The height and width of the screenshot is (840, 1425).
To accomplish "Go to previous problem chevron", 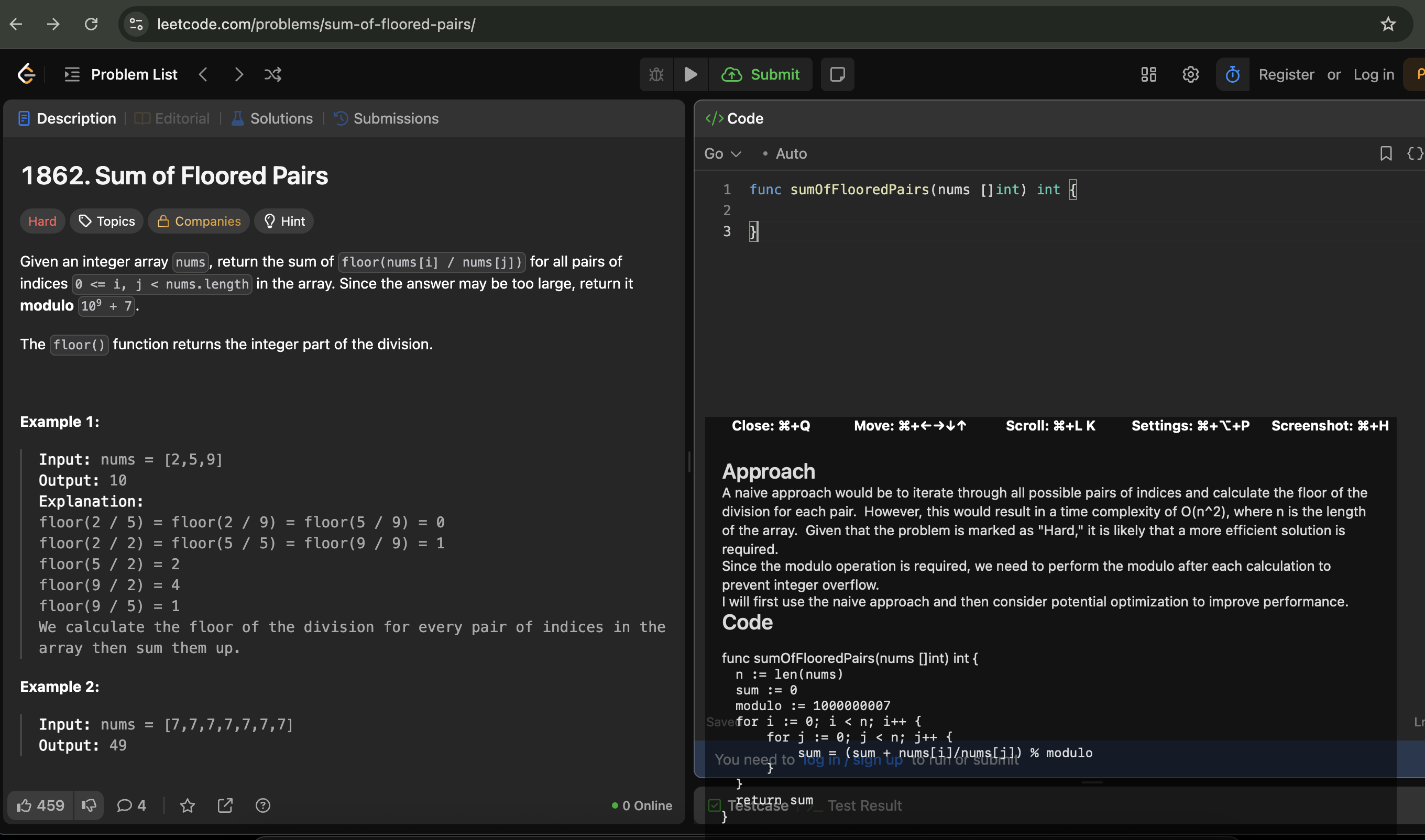I will click(203, 74).
